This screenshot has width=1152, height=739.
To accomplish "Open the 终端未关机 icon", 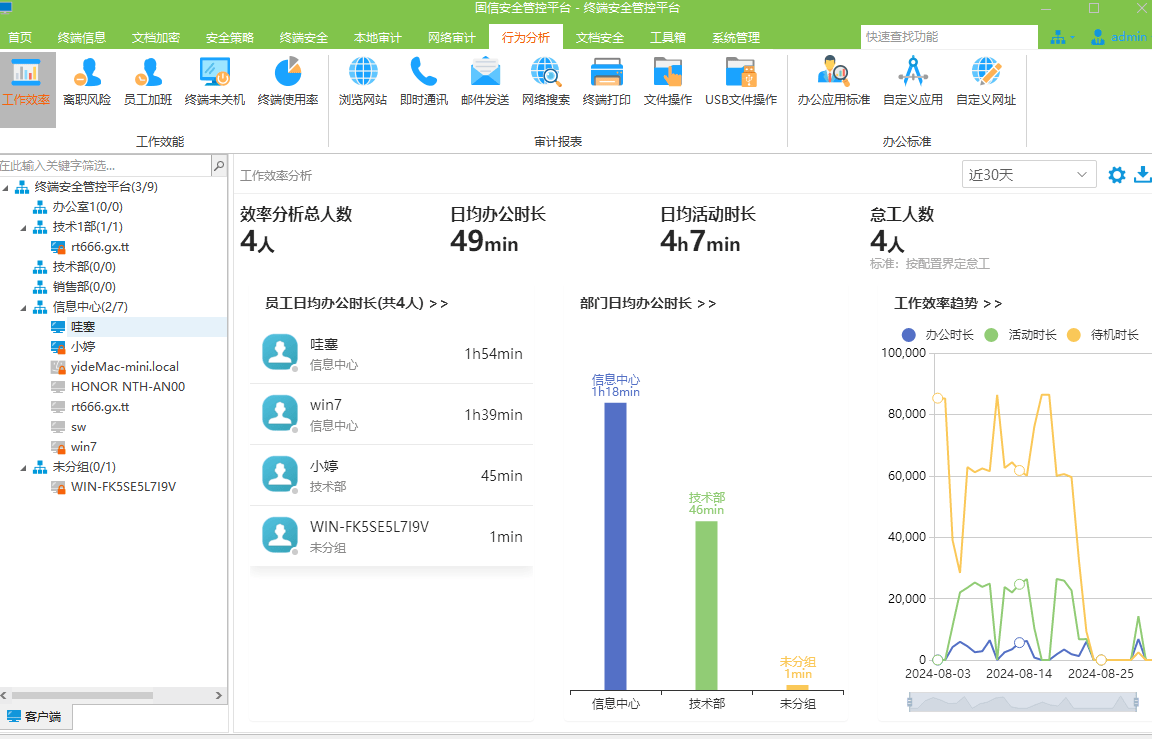I will pyautogui.click(x=215, y=82).
